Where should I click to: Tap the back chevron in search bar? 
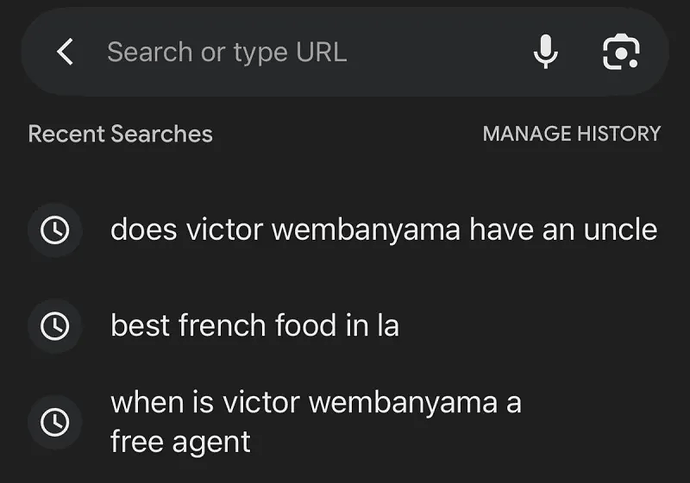click(x=65, y=52)
